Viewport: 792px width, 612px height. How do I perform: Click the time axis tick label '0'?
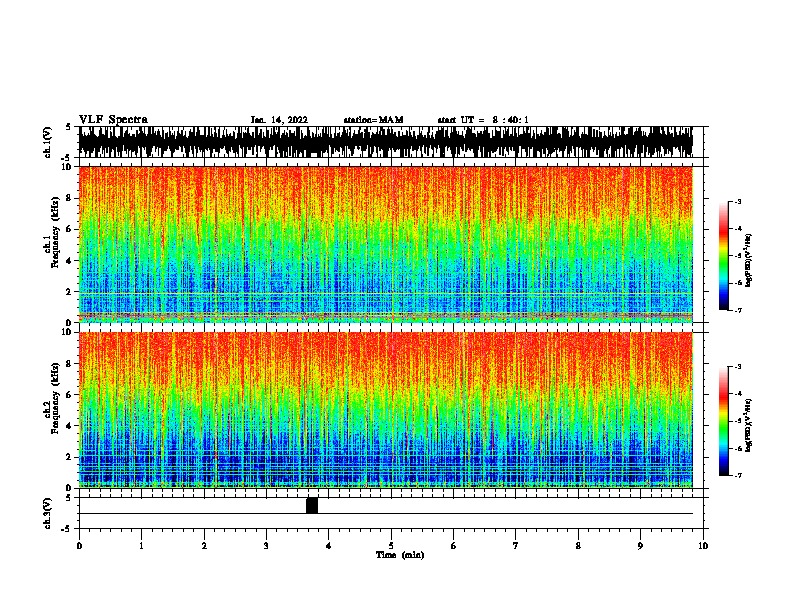click(x=79, y=546)
